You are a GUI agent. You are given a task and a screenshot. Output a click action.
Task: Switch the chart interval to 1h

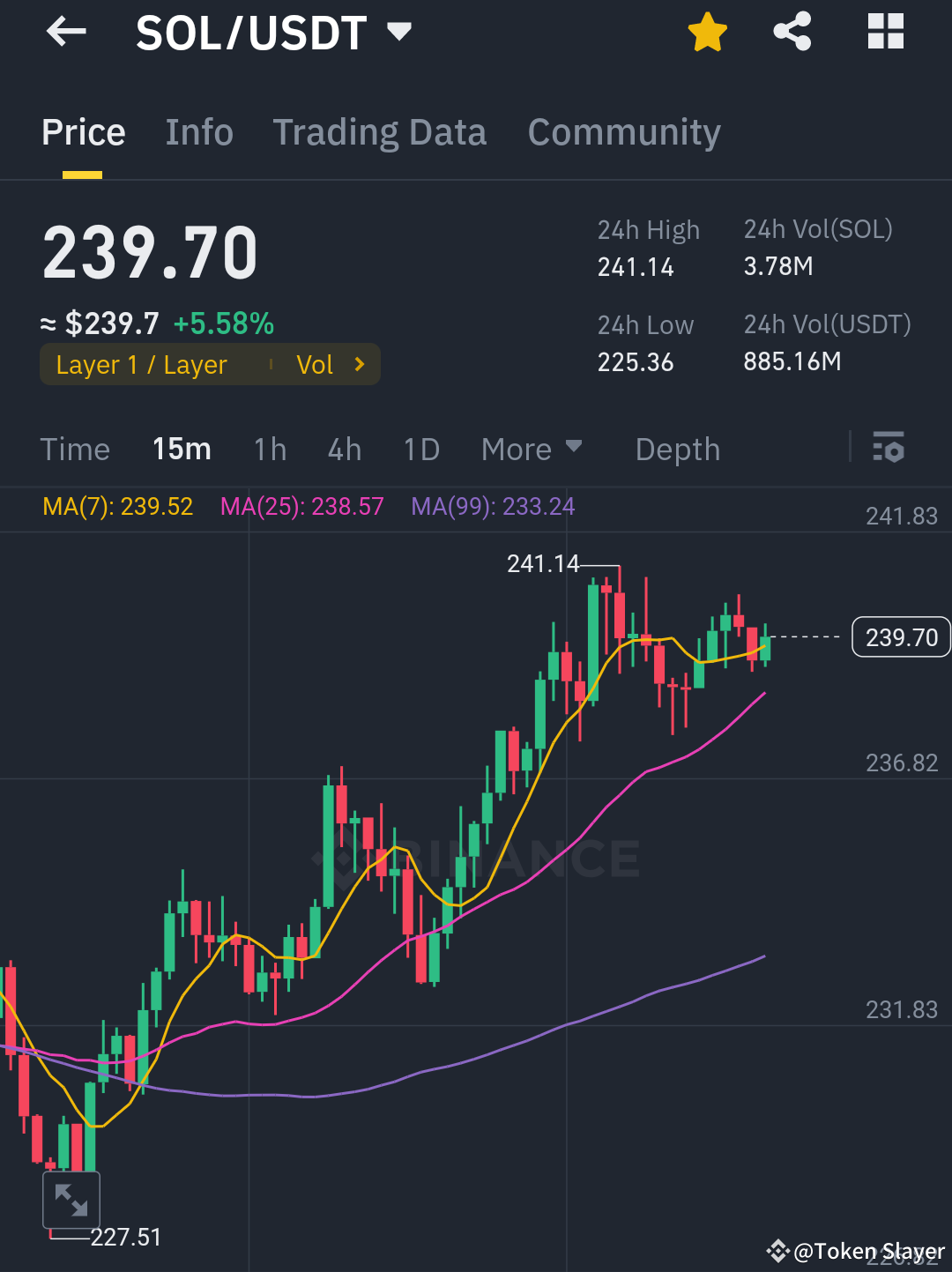[270, 449]
